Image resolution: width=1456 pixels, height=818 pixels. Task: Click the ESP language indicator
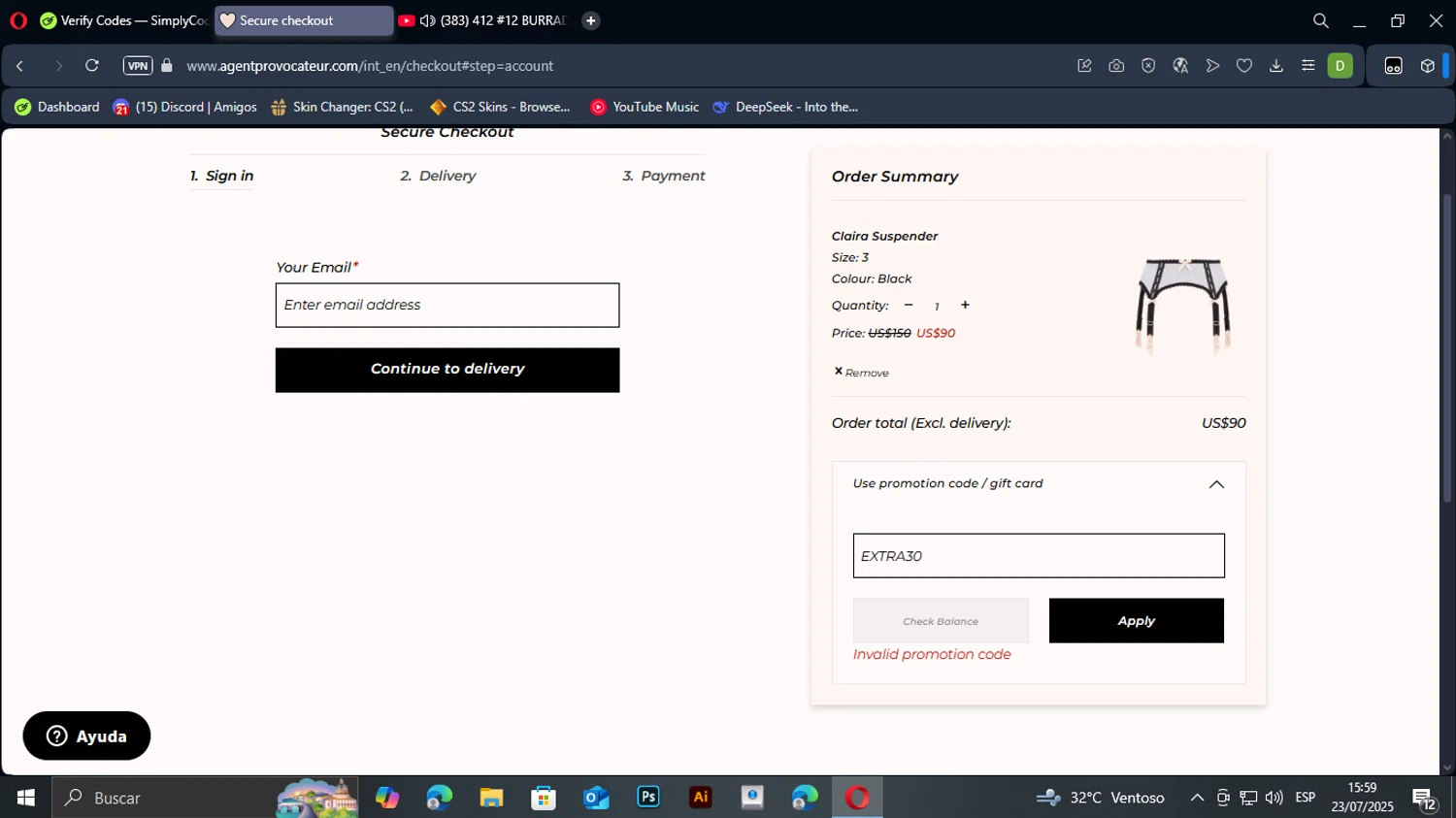pyautogui.click(x=1306, y=798)
